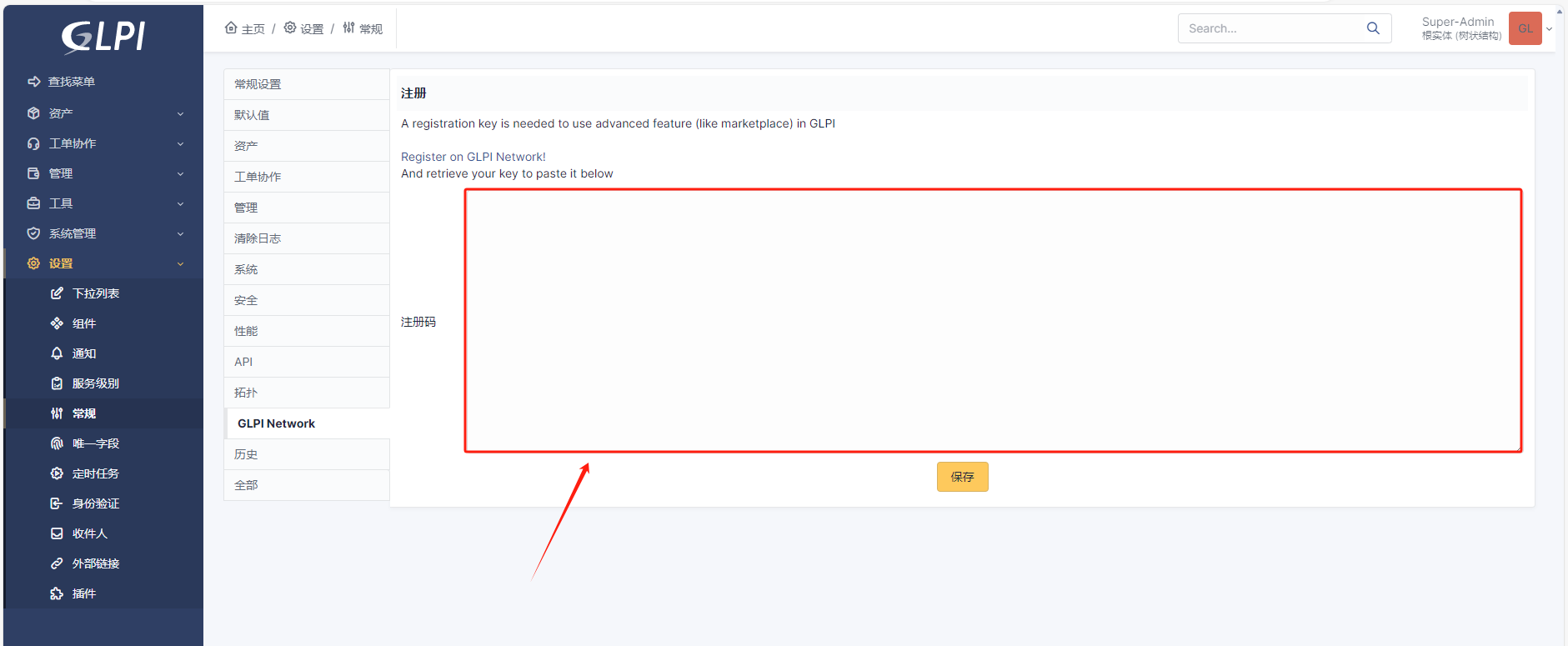
Task: Click the GLPI logo
Action: tap(103, 37)
